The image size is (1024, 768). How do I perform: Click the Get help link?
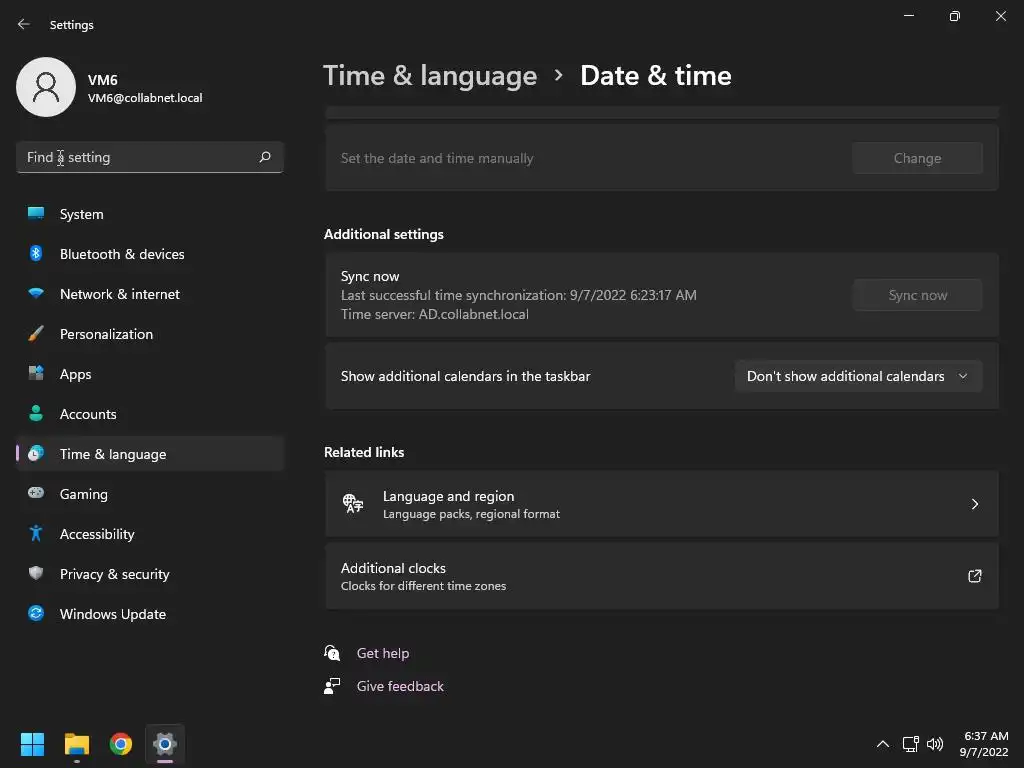tap(383, 653)
